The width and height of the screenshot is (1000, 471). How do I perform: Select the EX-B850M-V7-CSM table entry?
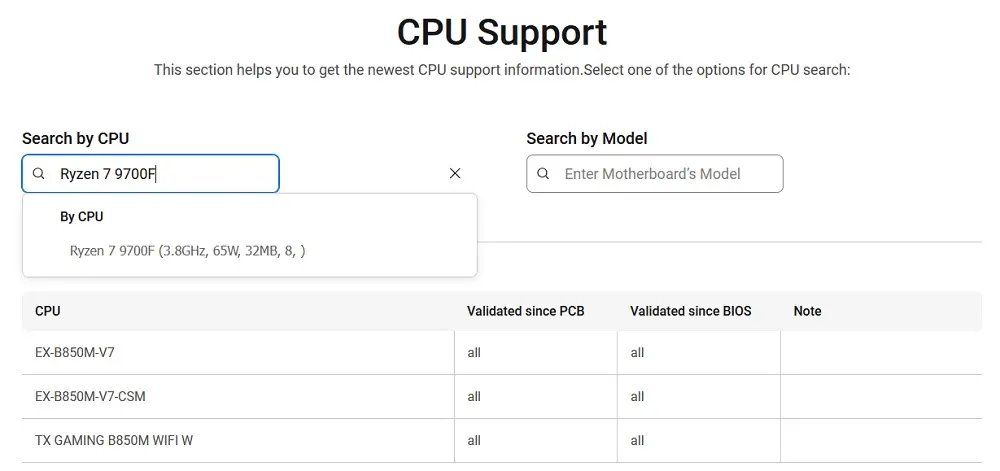(90, 397)
